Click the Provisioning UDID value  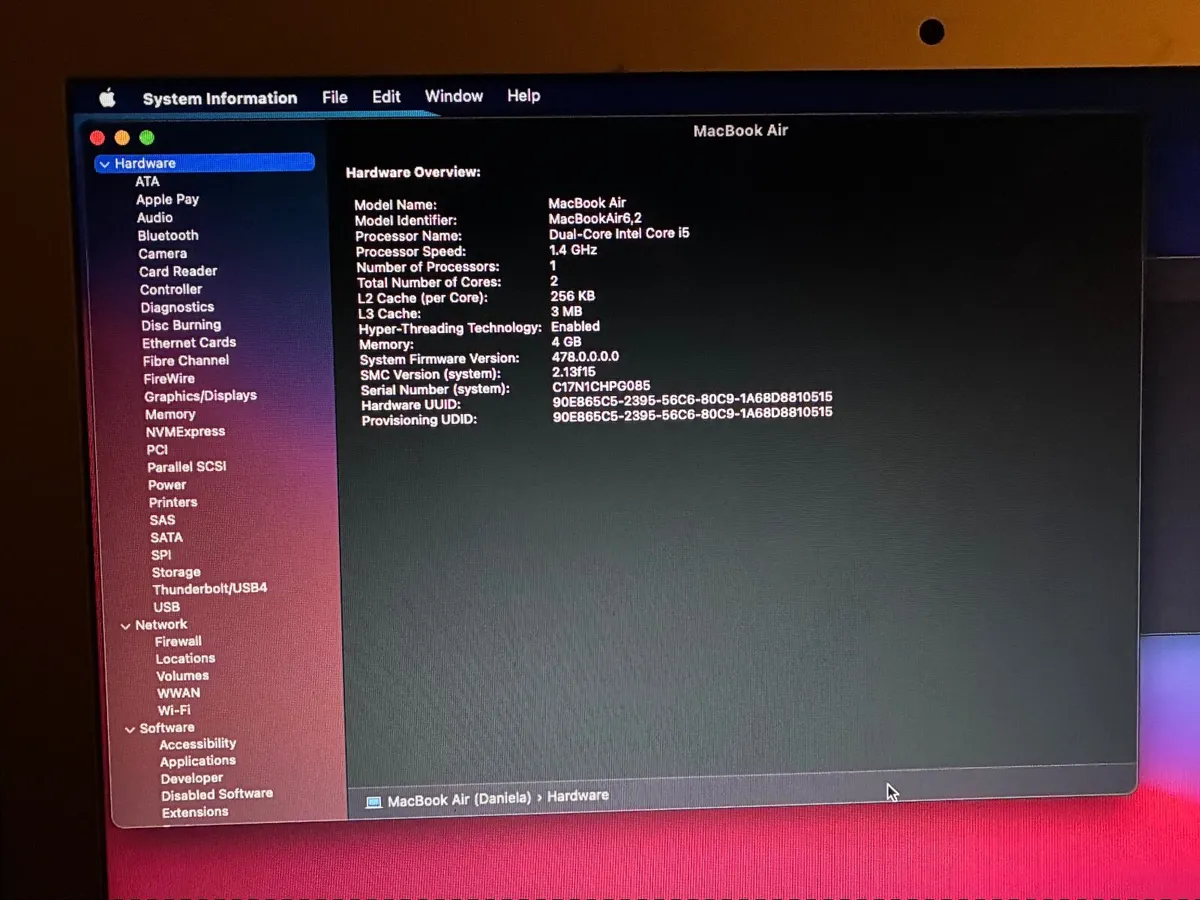point(693,414)
